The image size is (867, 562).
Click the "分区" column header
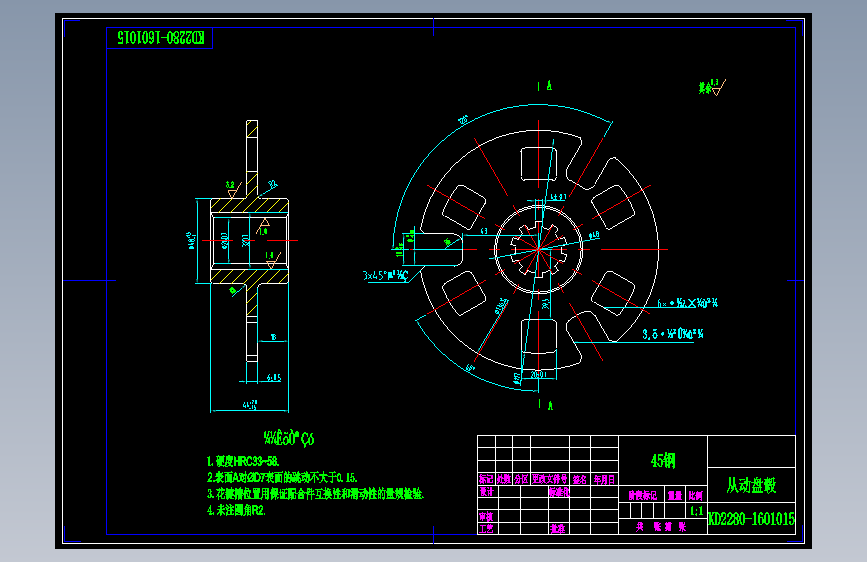521,479
